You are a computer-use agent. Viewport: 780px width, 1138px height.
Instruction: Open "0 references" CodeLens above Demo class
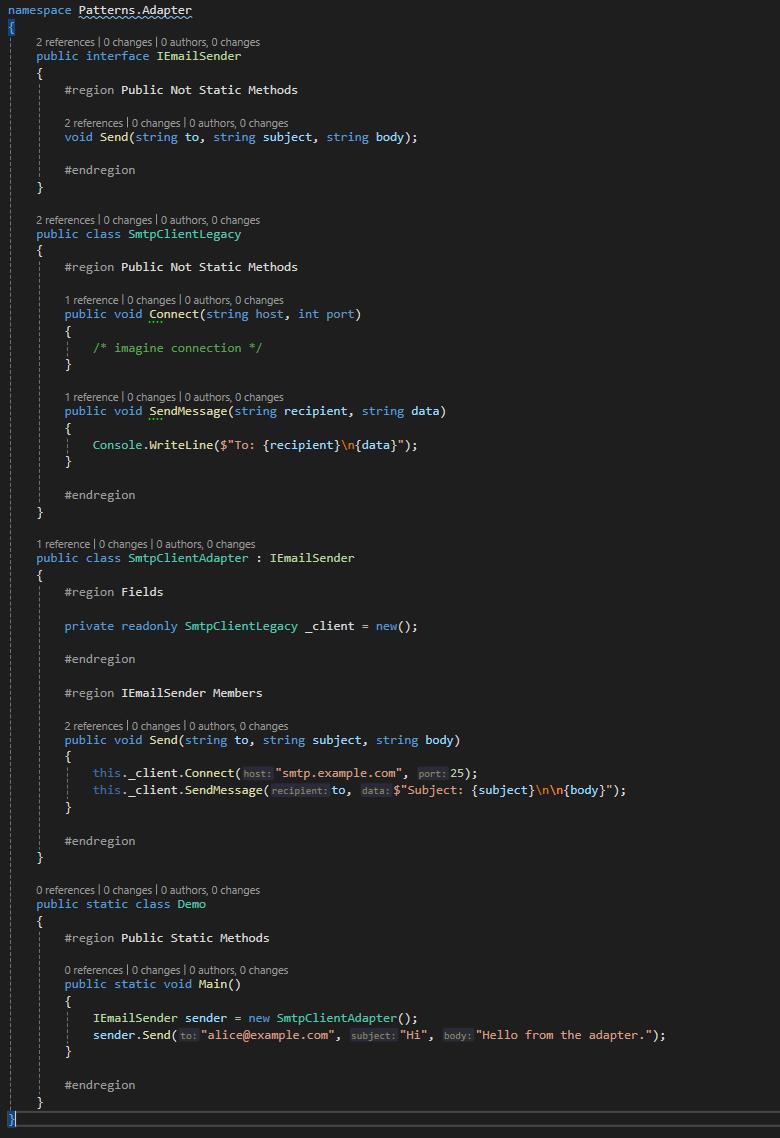65,890
